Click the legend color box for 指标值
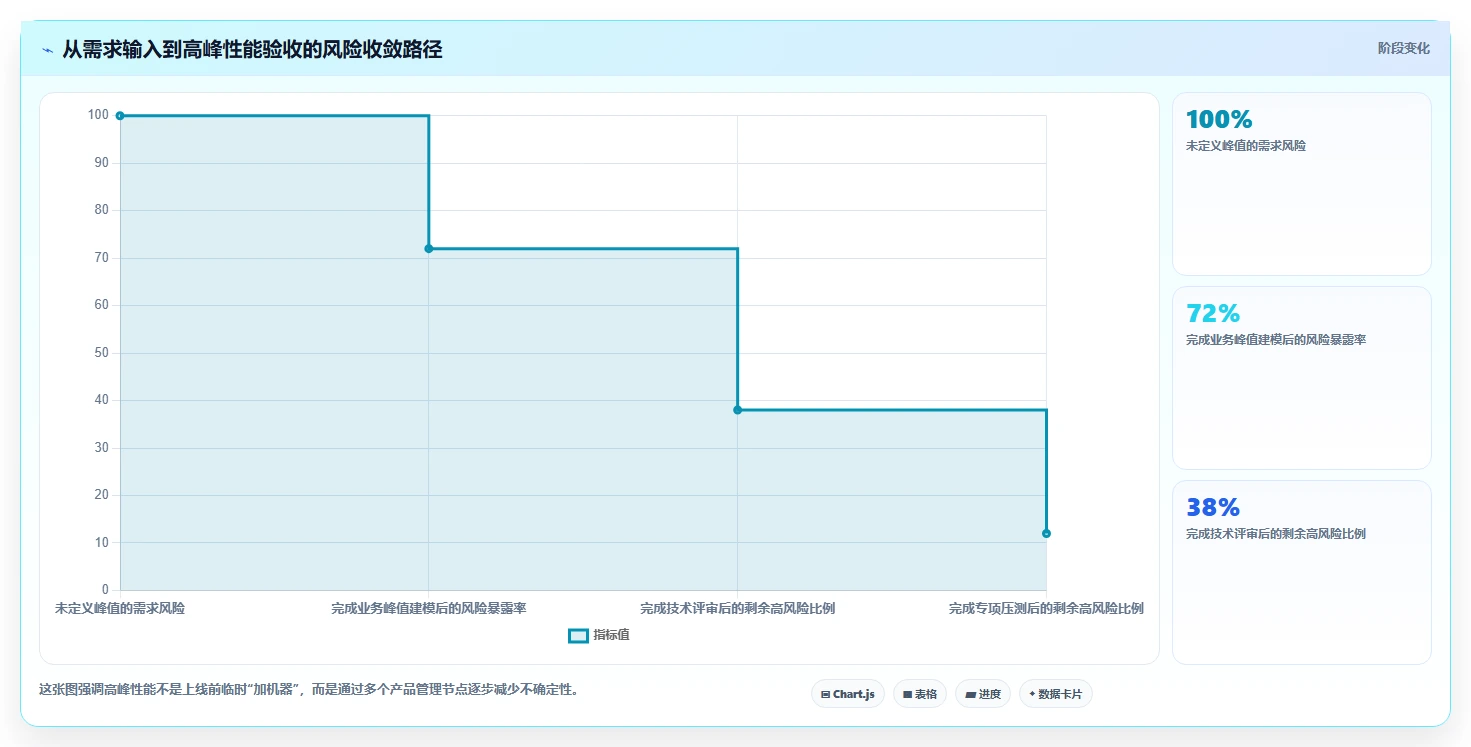Screen dimensions: 1471x747 578,635
